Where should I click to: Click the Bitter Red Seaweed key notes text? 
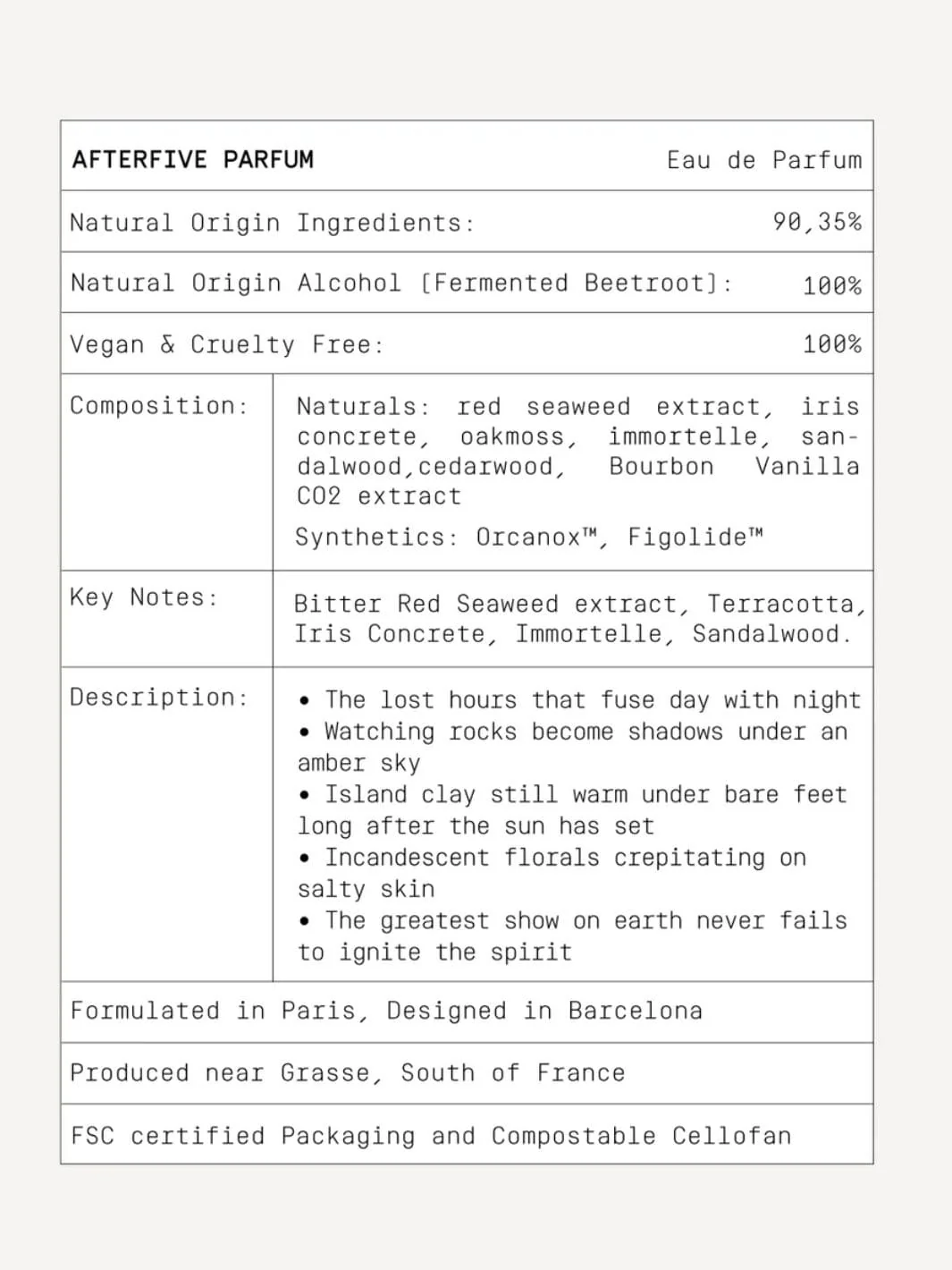[580, 619]
